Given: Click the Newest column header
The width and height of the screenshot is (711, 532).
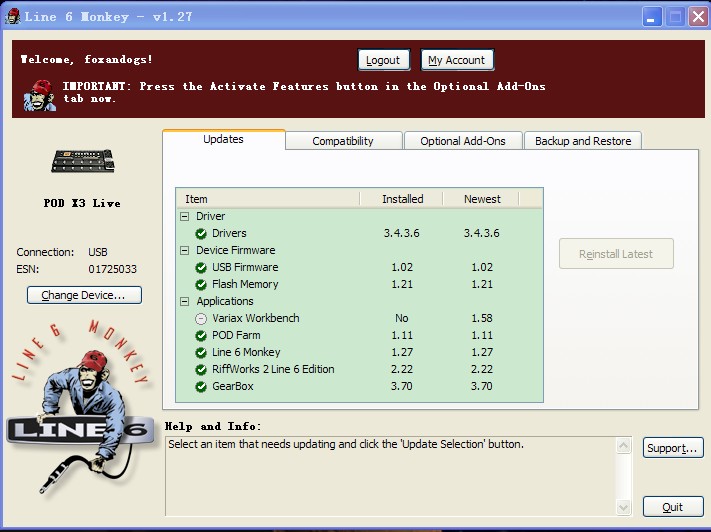Looking at the screenshot, I should [x=482, y=199].
